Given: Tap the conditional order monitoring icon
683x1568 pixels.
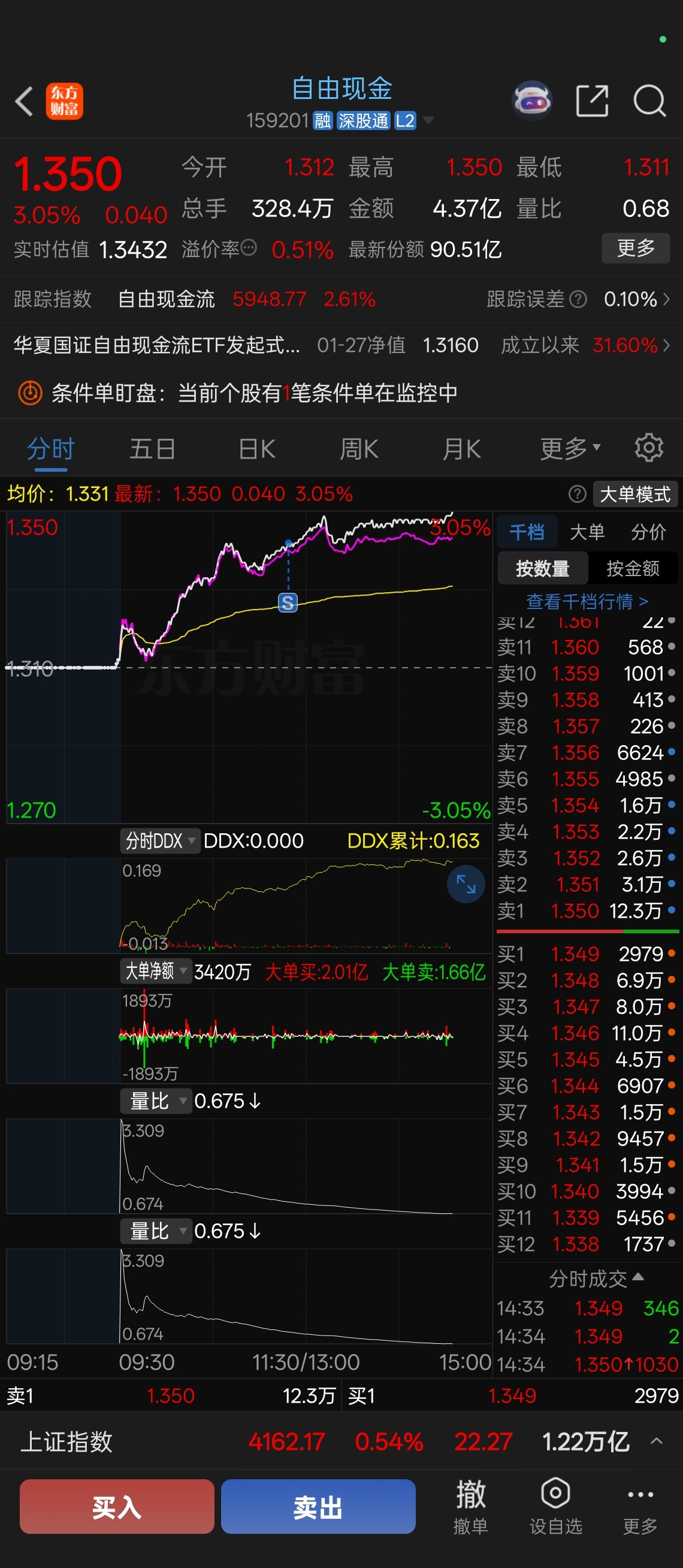Looking at the screenshot, I should 30,393.
